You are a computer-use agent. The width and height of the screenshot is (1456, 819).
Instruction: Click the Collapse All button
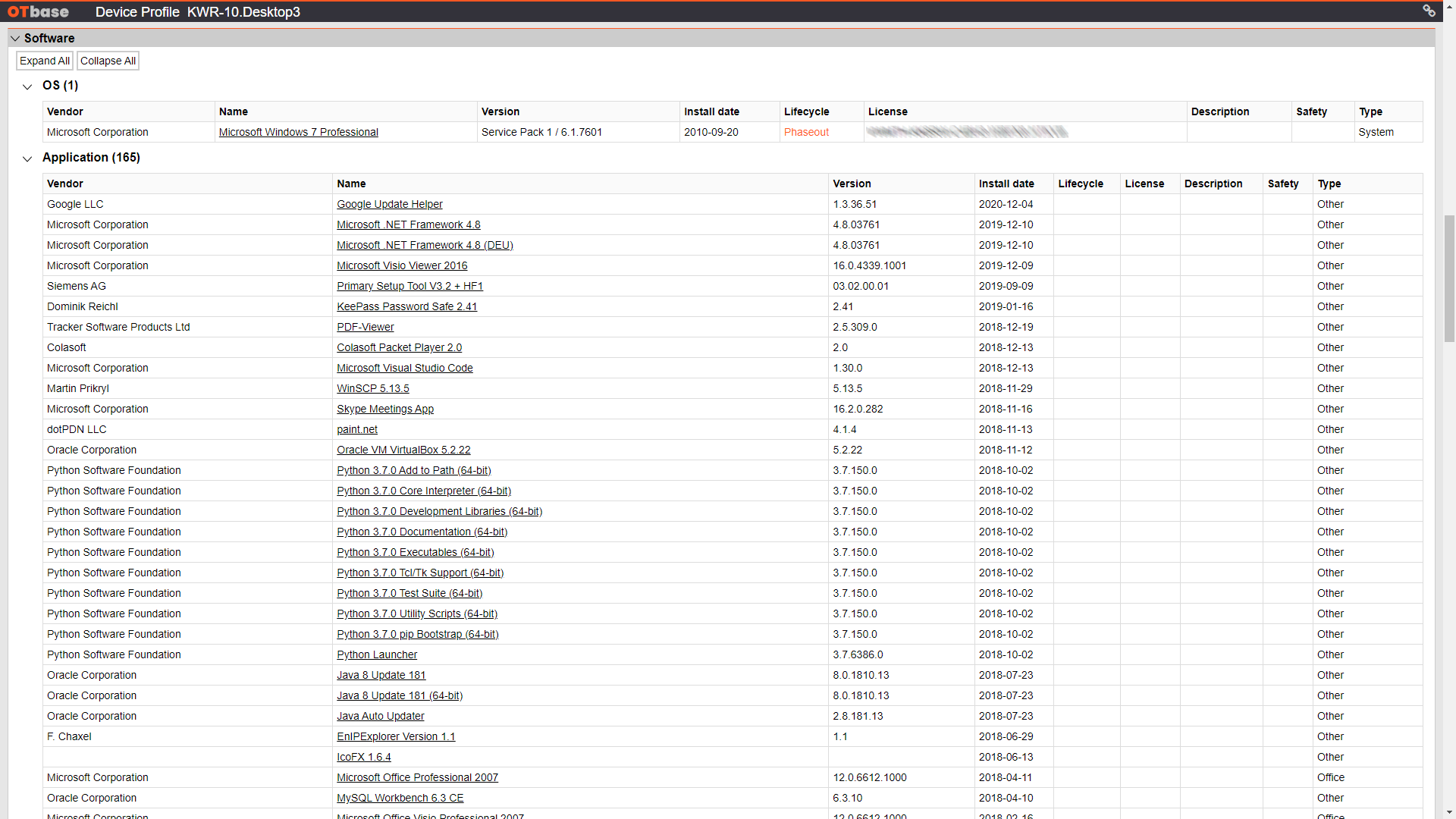tap(108, 61)
